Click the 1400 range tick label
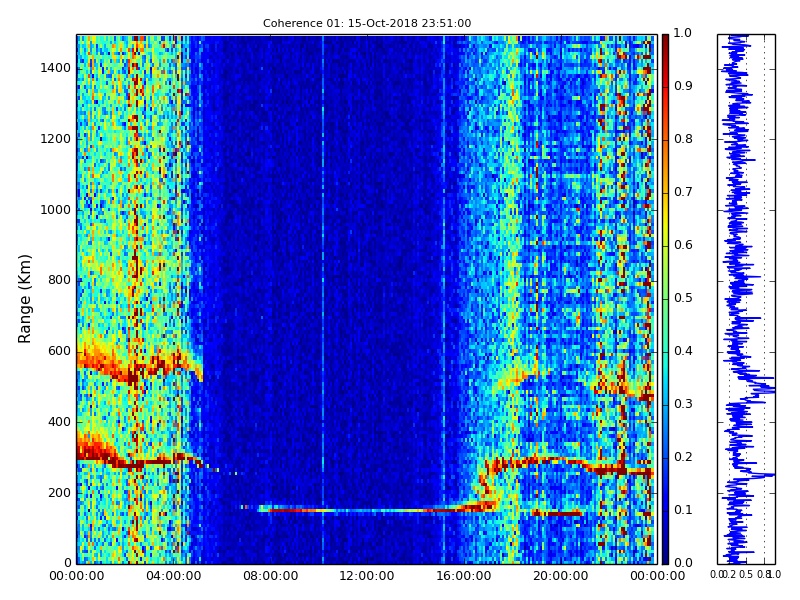 [56, 68]
